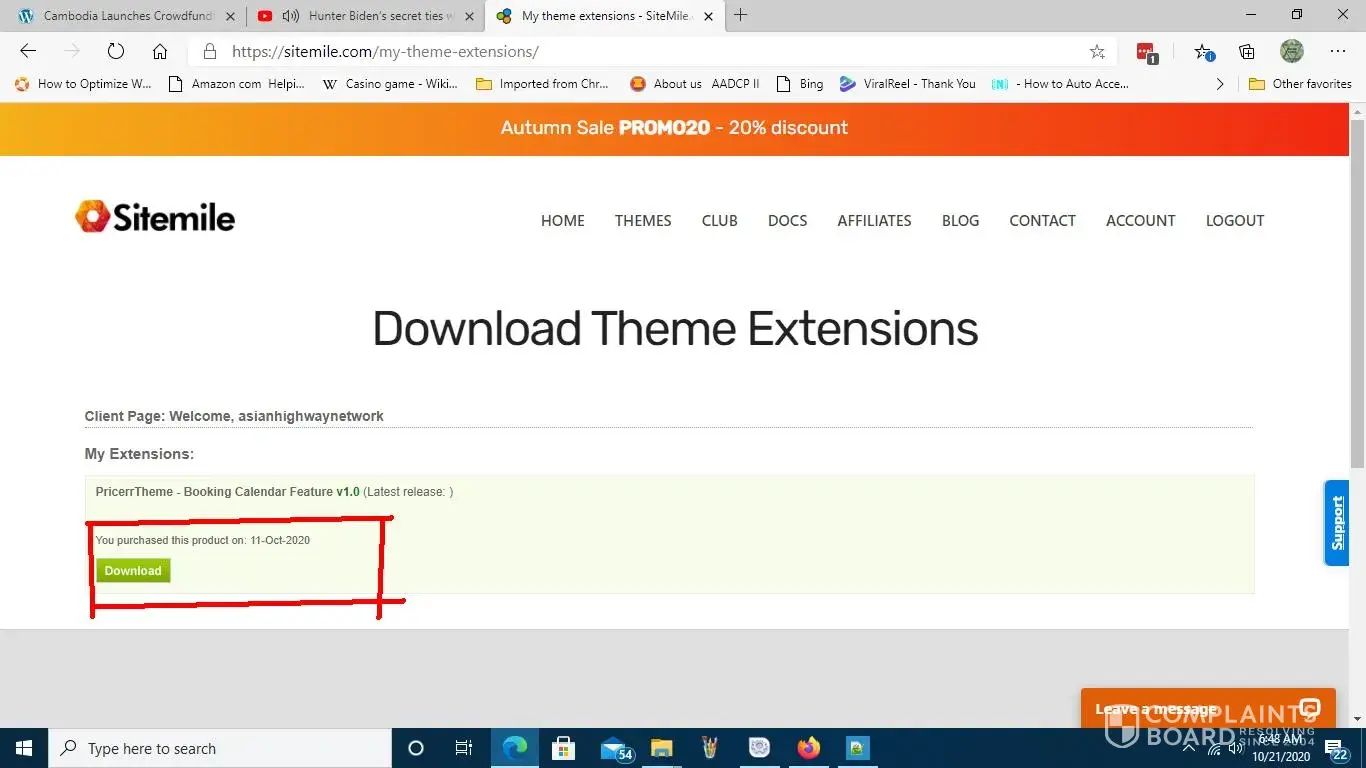The width and height of the screenshot is (1366, 768).
Task: Click the Sitemile logo
Action: (x=155, y=217)
